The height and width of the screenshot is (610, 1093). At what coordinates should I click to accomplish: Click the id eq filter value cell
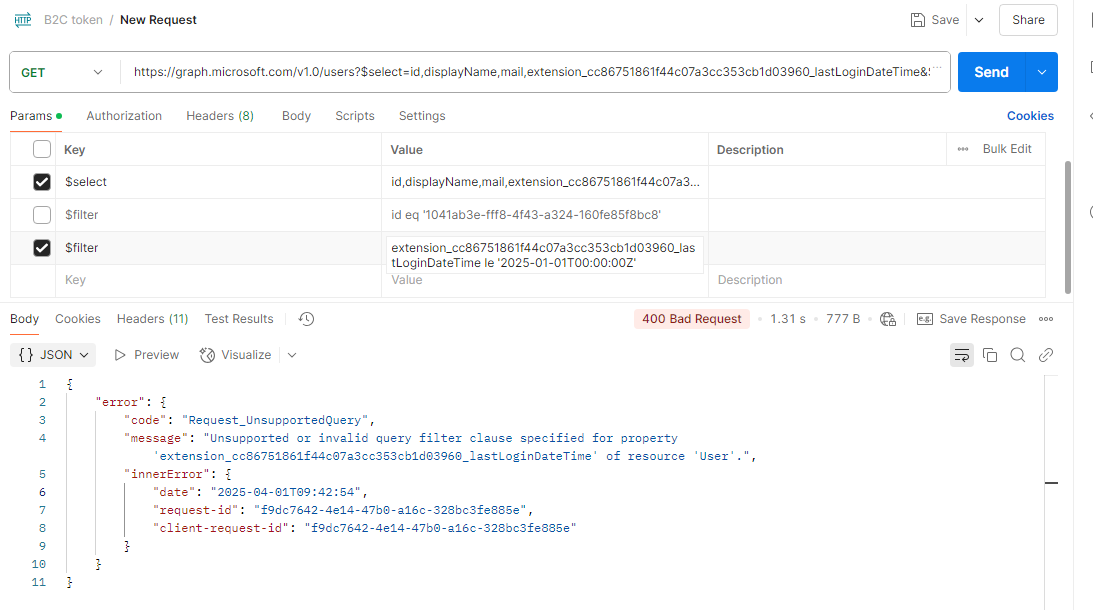pyautogui.click(x=545, y=215)
